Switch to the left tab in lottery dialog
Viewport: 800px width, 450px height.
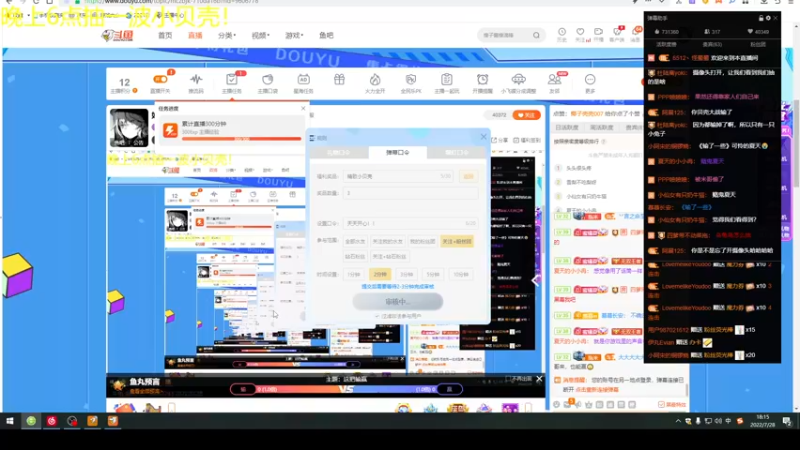338,153
